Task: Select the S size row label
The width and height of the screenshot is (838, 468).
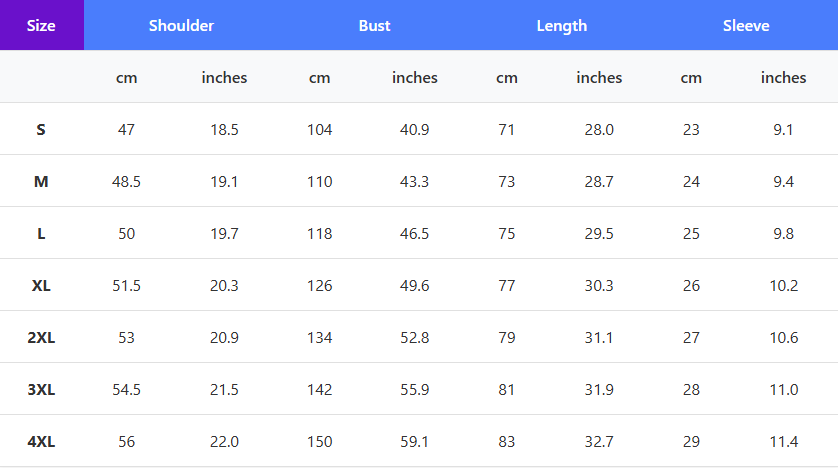Action: 41,129
